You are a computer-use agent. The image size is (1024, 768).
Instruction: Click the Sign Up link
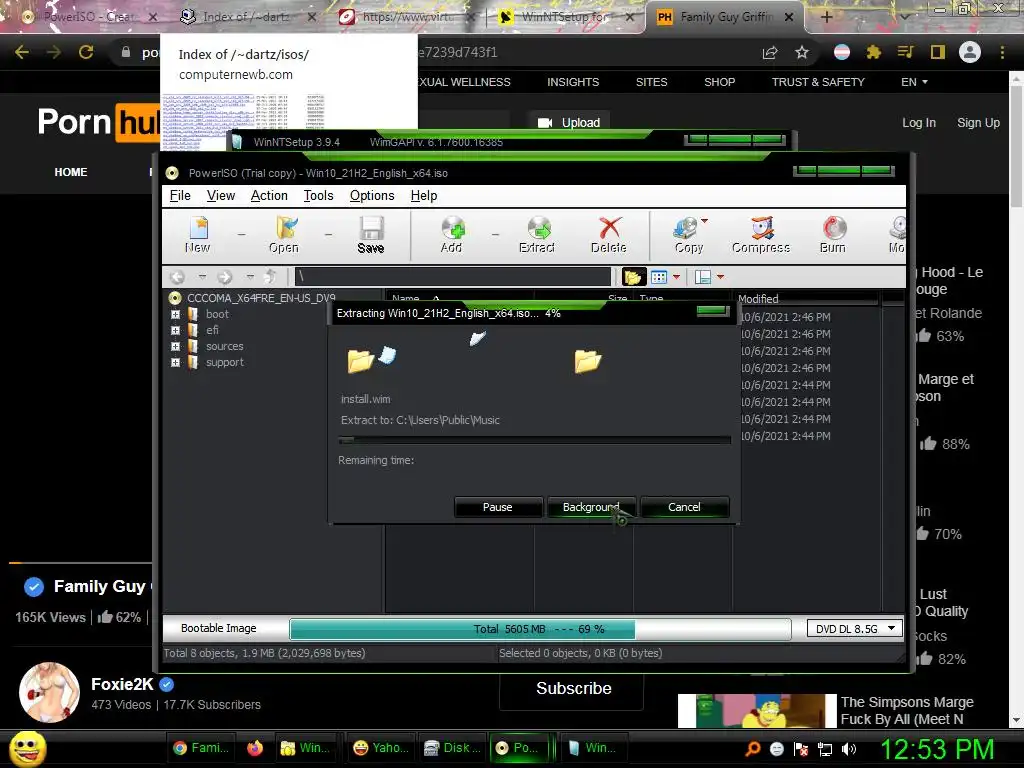point(978,123)
